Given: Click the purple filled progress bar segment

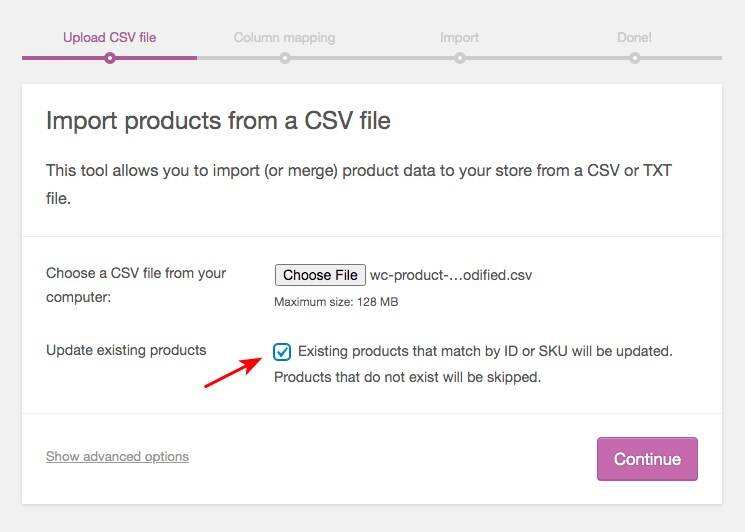Looking at the screenshot, I should [60, 58].
